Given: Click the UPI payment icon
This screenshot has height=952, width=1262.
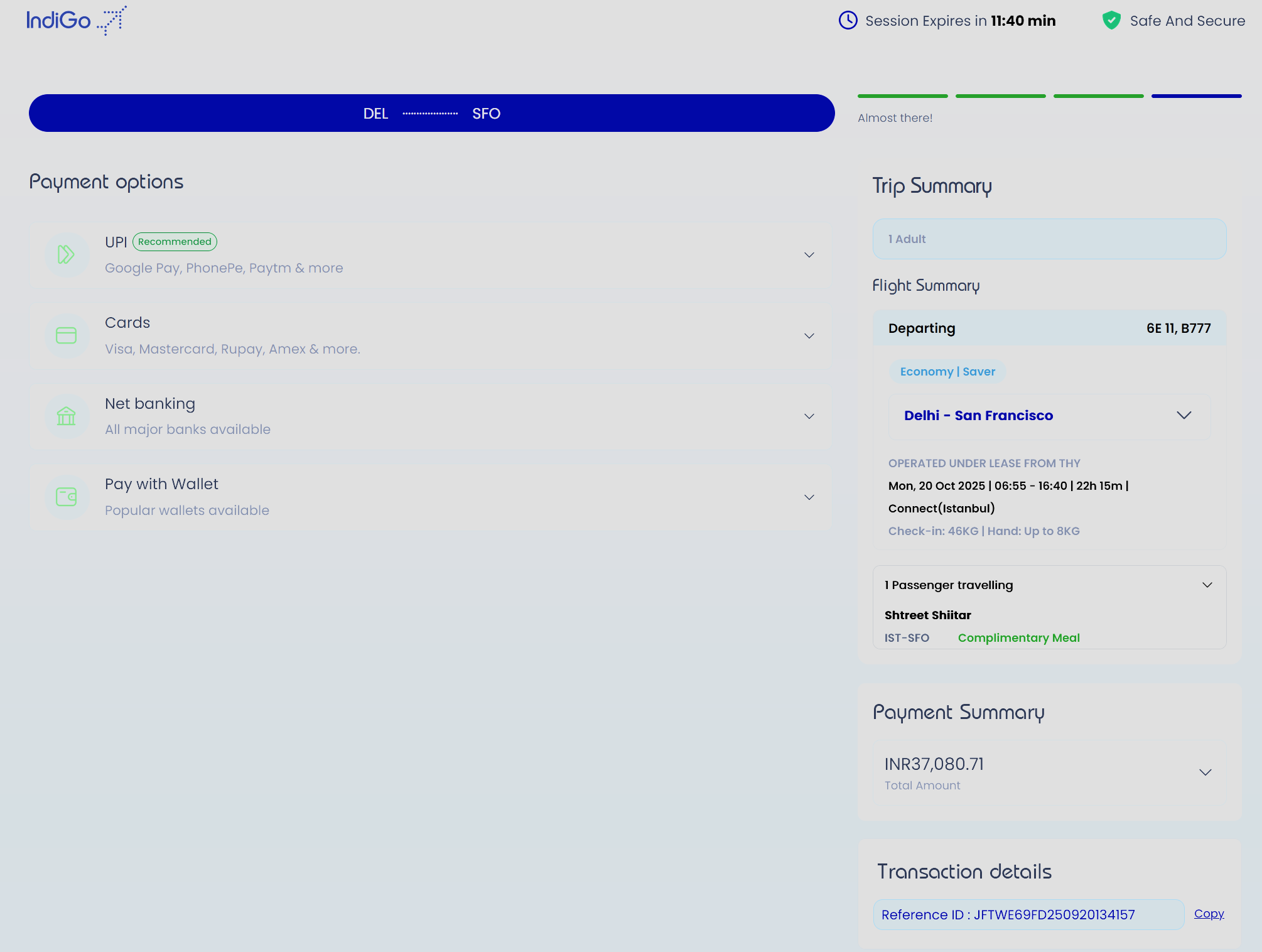Looking at the screenshot, I should 67,254.
